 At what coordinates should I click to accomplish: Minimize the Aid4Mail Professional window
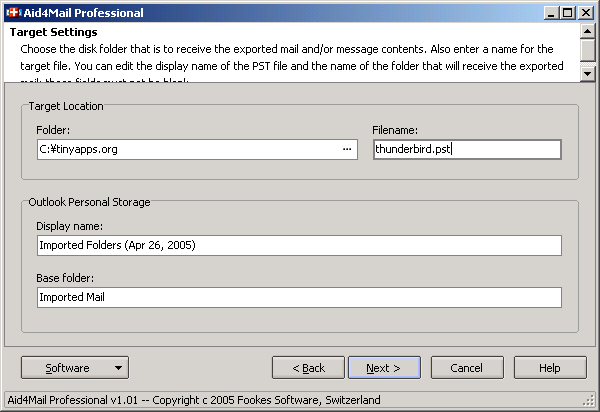pyautogui.click(x=550, y=13)
